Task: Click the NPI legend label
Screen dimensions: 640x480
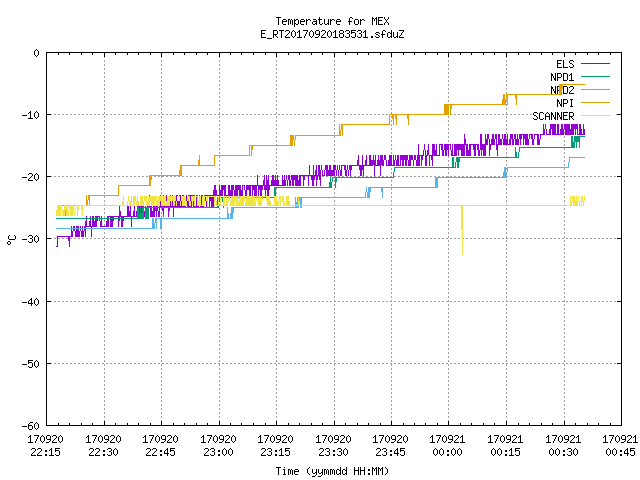Action: (565, 103)
